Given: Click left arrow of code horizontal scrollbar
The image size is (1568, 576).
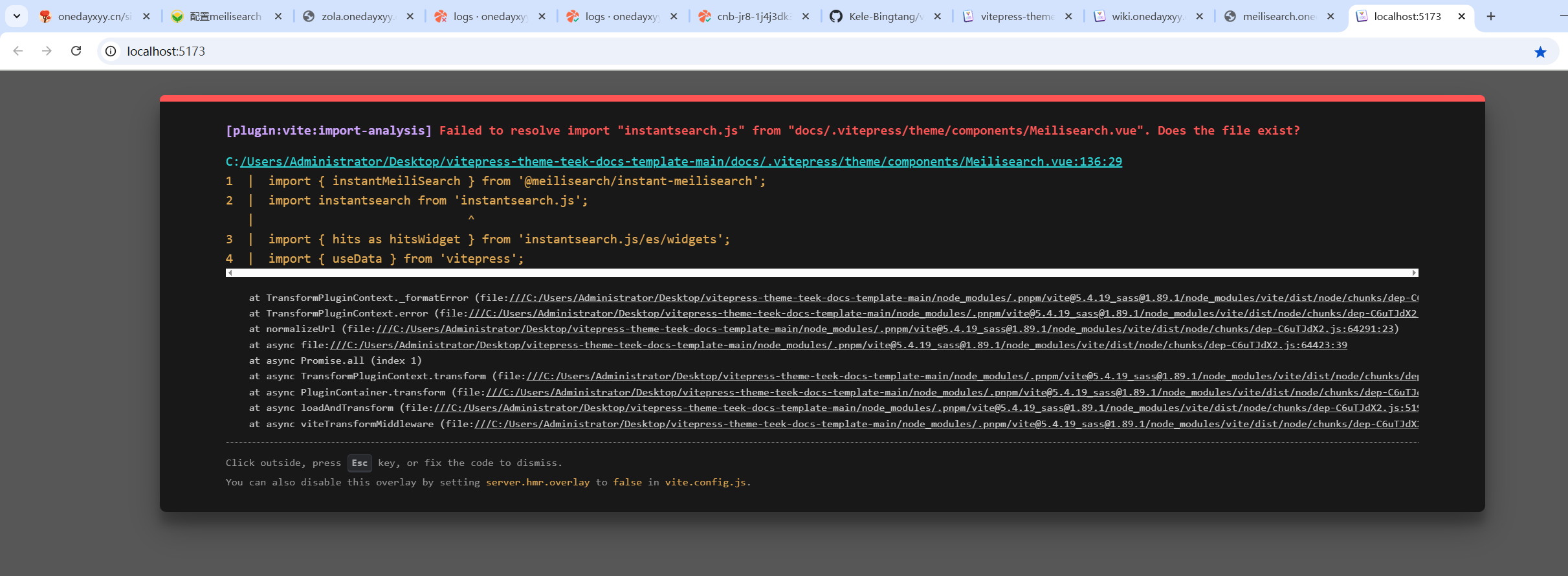Looking at the screenshot, I should [230, 273].
